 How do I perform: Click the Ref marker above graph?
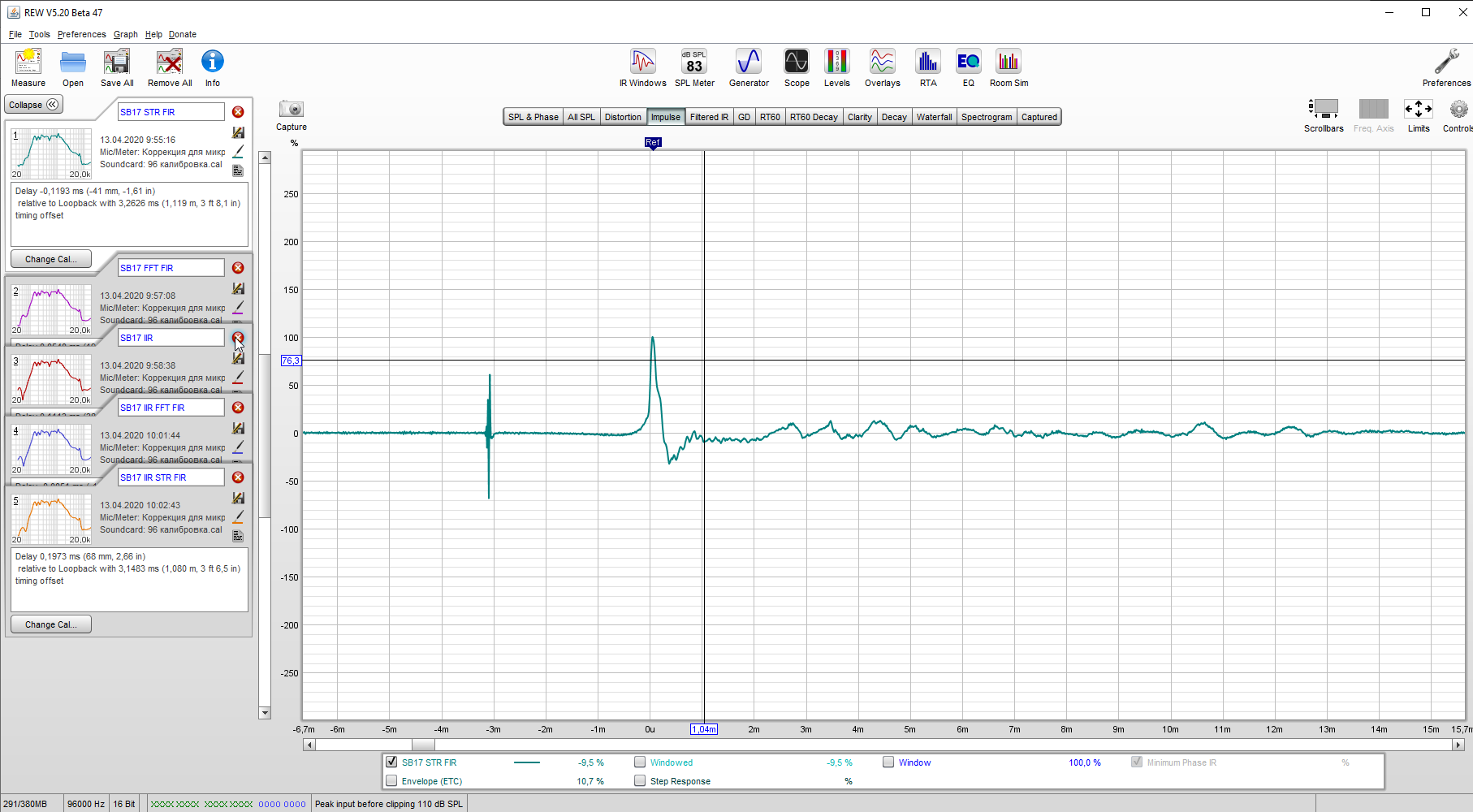point(653,143)
